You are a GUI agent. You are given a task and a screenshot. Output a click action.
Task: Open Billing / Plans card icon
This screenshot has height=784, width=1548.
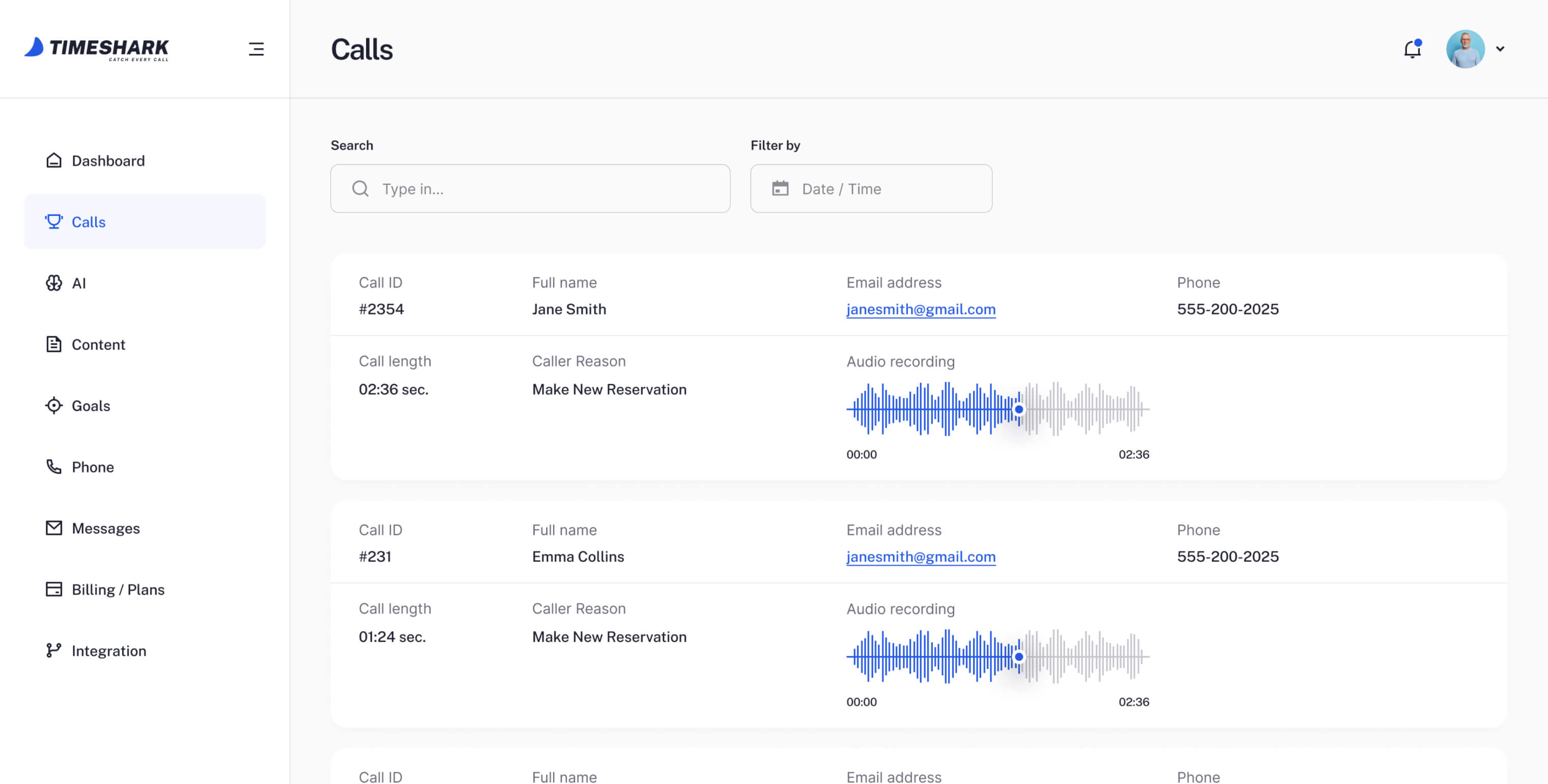pyautogui.click(x=54, y=590)
